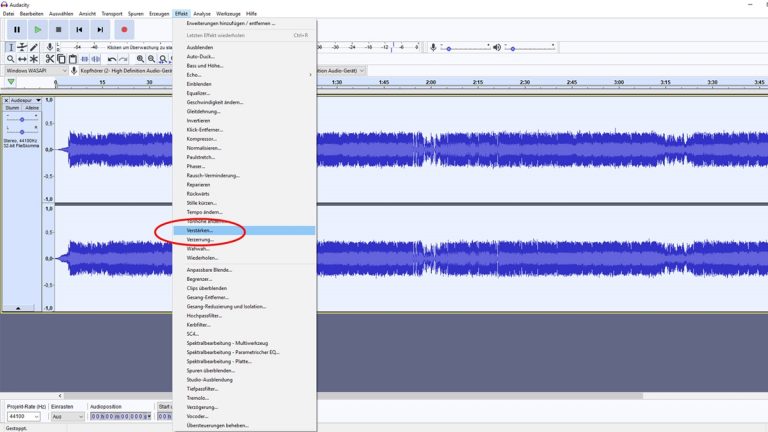The height and width of the screenshot is (432, 768).
Task: Pause playback with the Pause button
Action: [17, 30]
